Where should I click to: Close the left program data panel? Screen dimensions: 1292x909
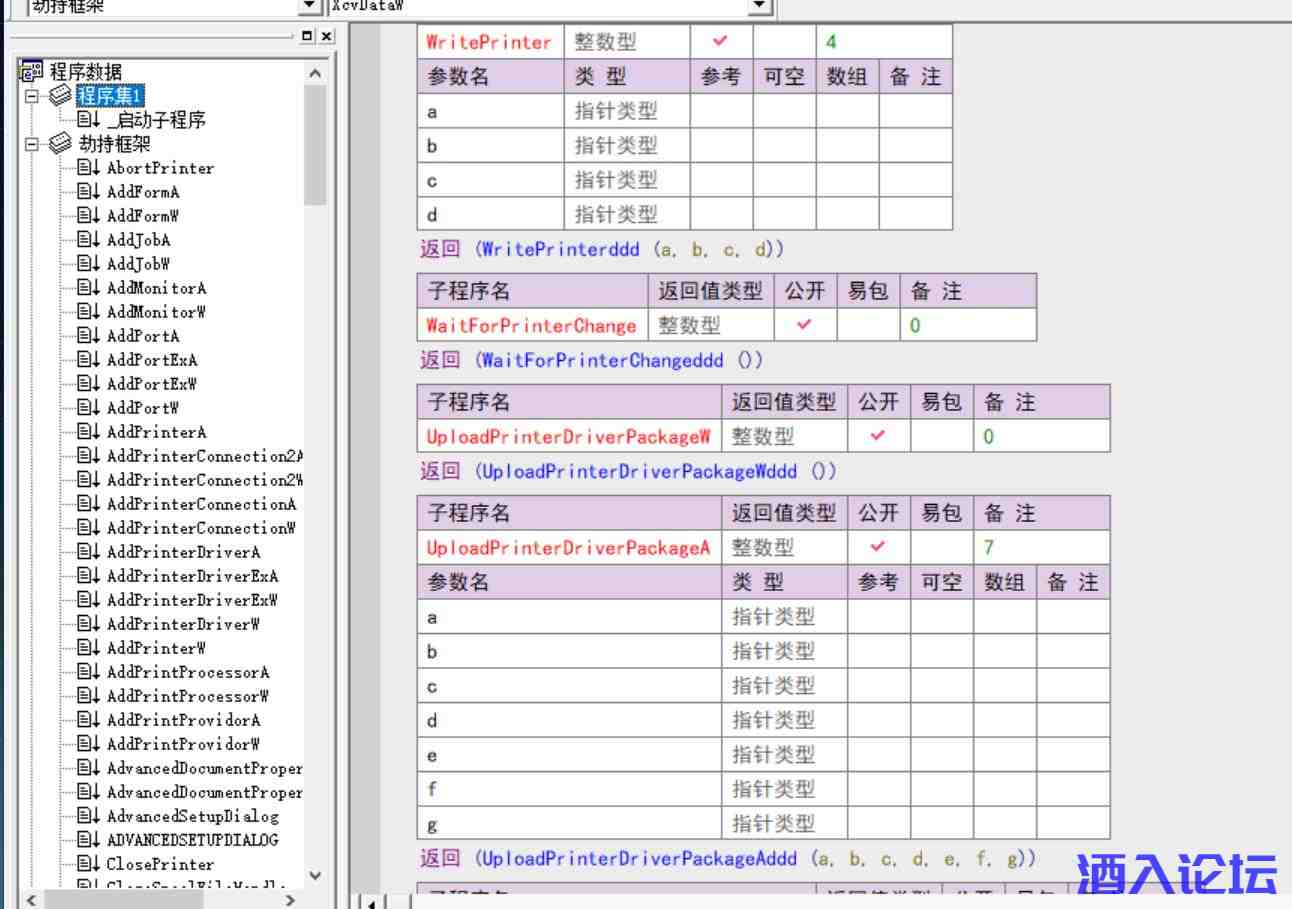(326, 36)
